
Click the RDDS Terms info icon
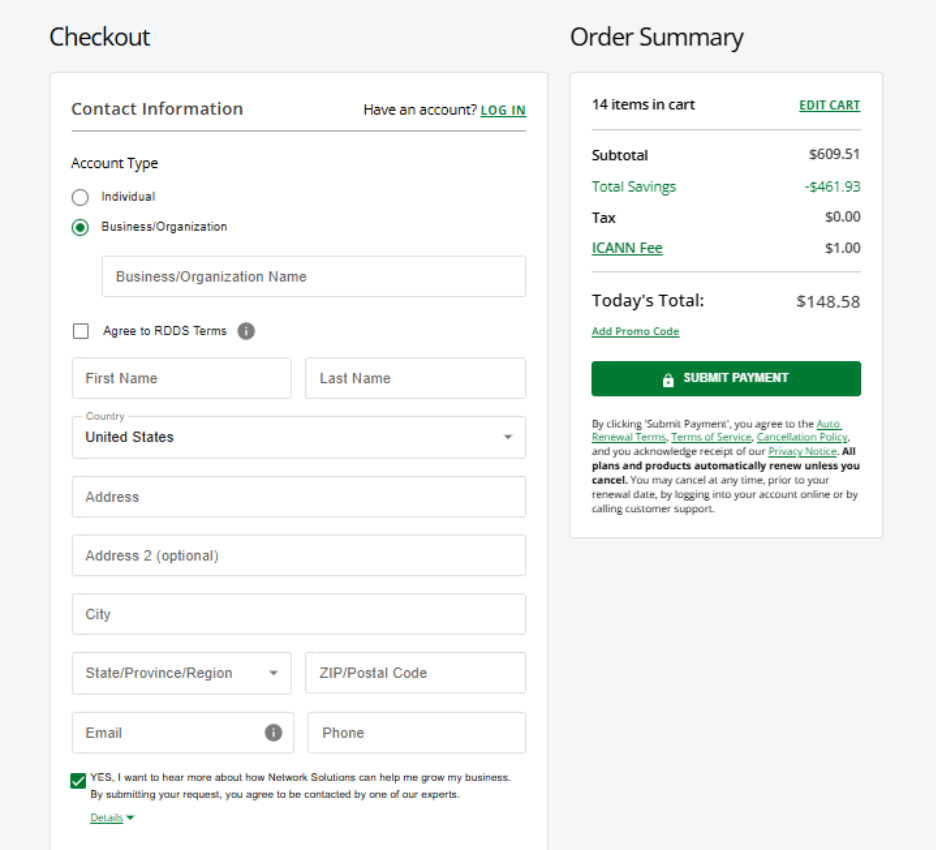coord(246,331)
